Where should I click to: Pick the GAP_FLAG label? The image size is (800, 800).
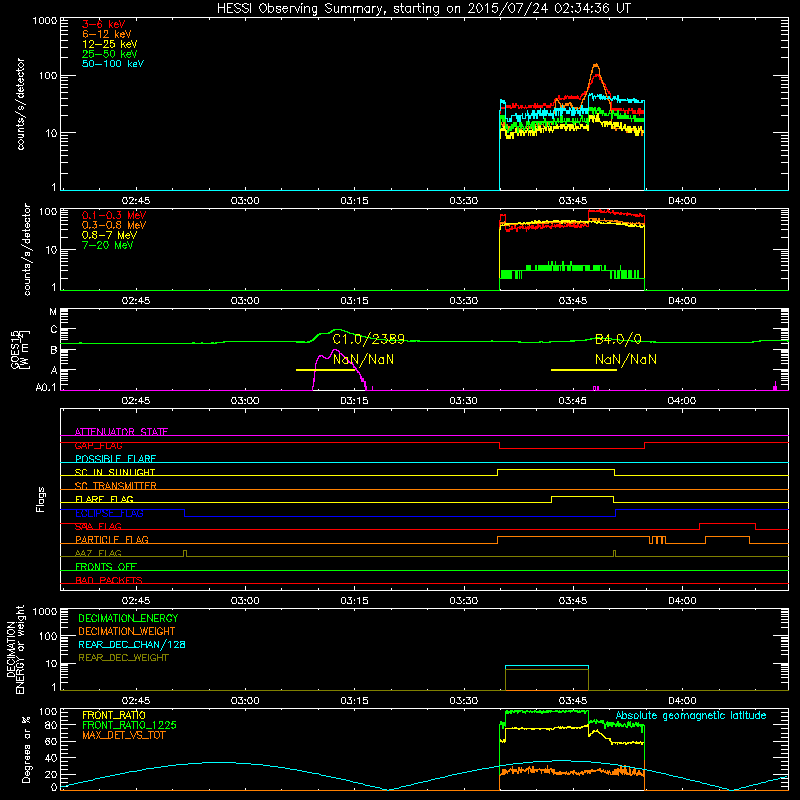(x=98, y=445)
